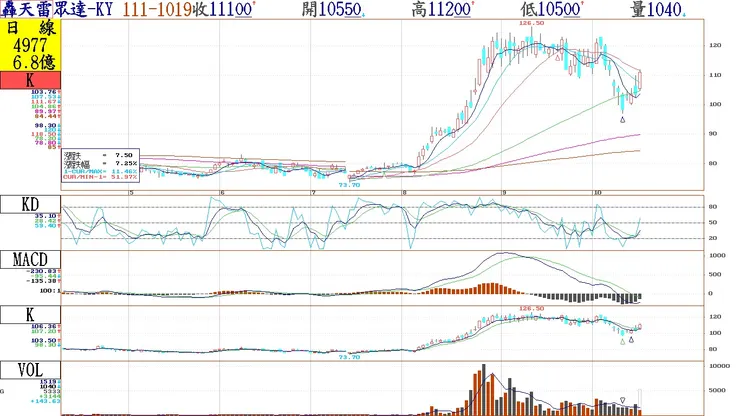Click month 6 on the time axis
The image size is (740, 416).
pos(222,193)
